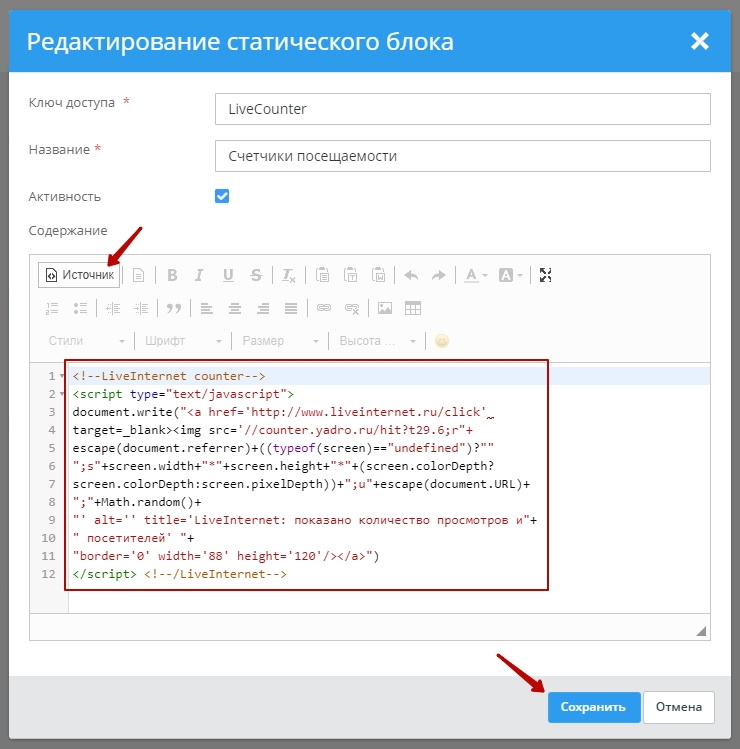Click the Remove Format icon
The height and width of the screenshot is (749, 740).
[289, 275]
